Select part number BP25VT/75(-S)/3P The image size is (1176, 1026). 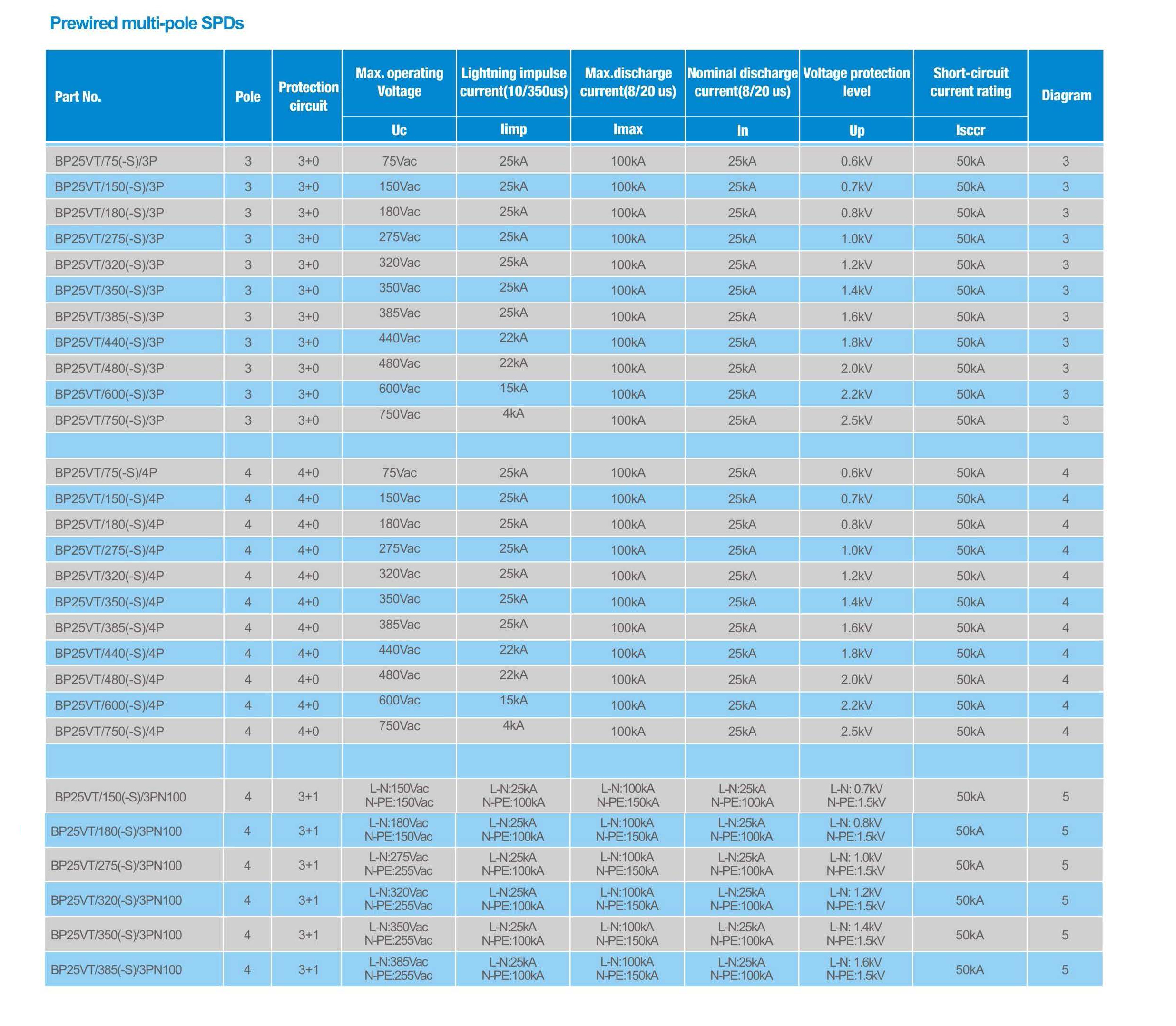point(106,161)
